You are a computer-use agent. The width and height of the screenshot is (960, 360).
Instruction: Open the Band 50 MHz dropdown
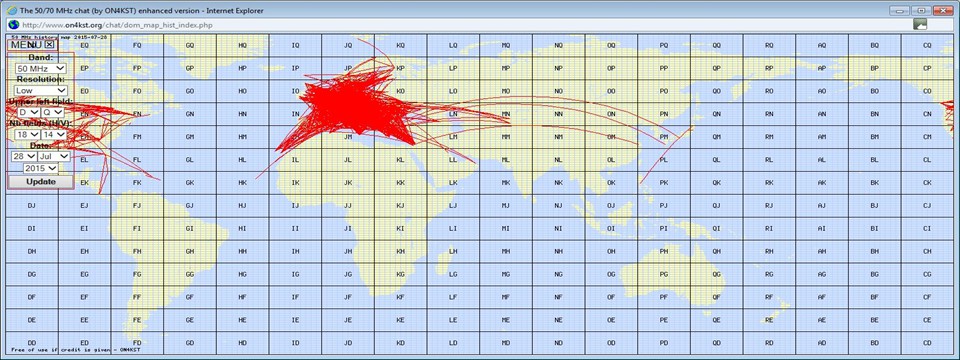pyautogui.click(x=41, y=69)
